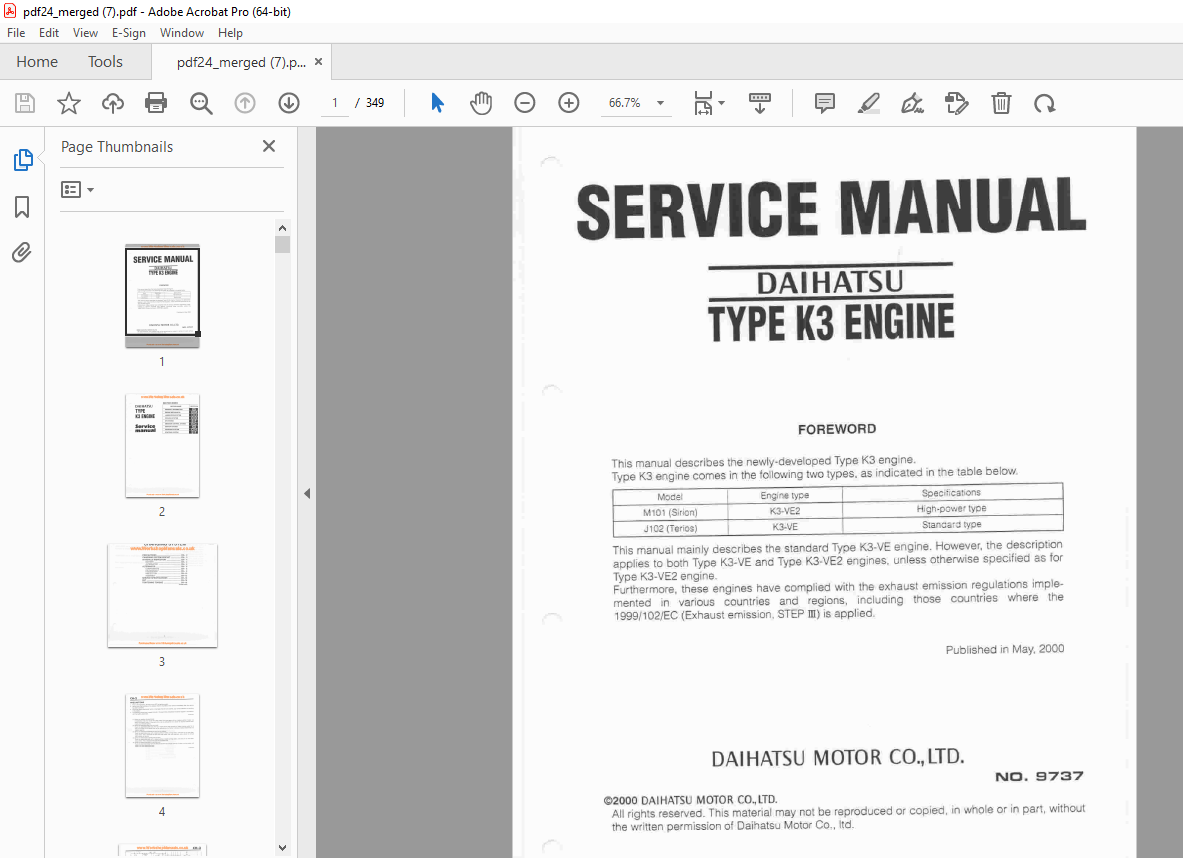
Task: Click the fit page width icon
Action: click(703, 103)
